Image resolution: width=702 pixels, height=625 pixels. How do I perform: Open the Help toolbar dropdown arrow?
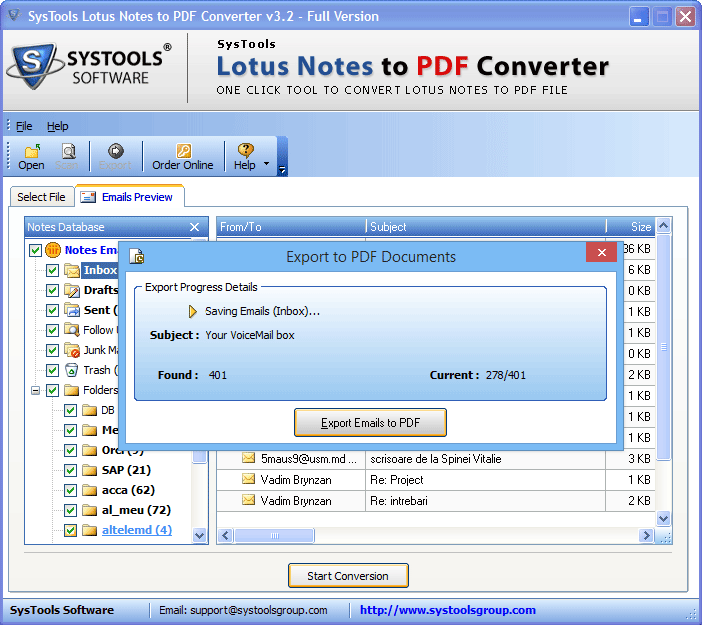tap(266, 163)
